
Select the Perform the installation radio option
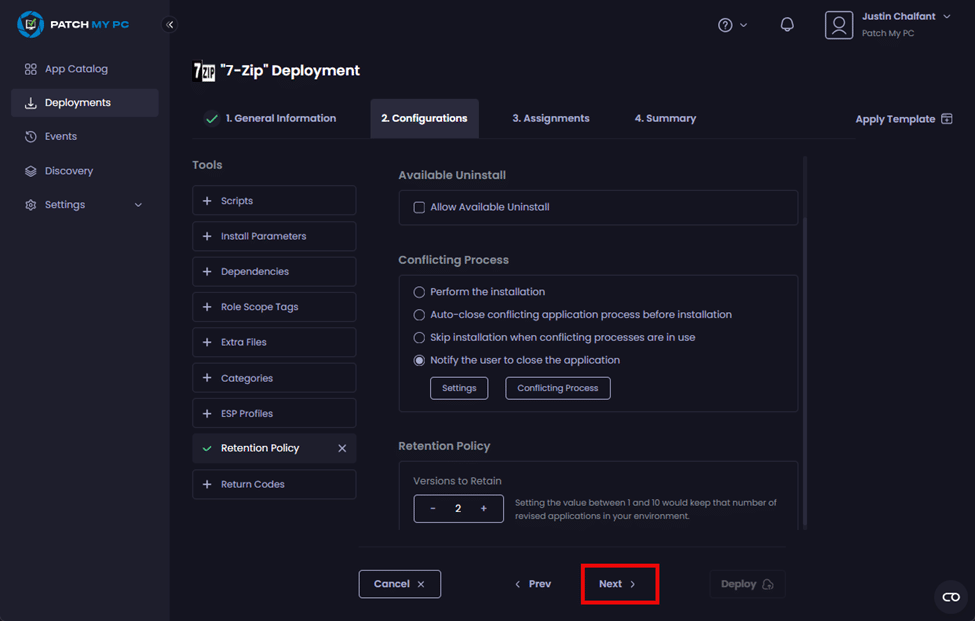coord(420,292)
